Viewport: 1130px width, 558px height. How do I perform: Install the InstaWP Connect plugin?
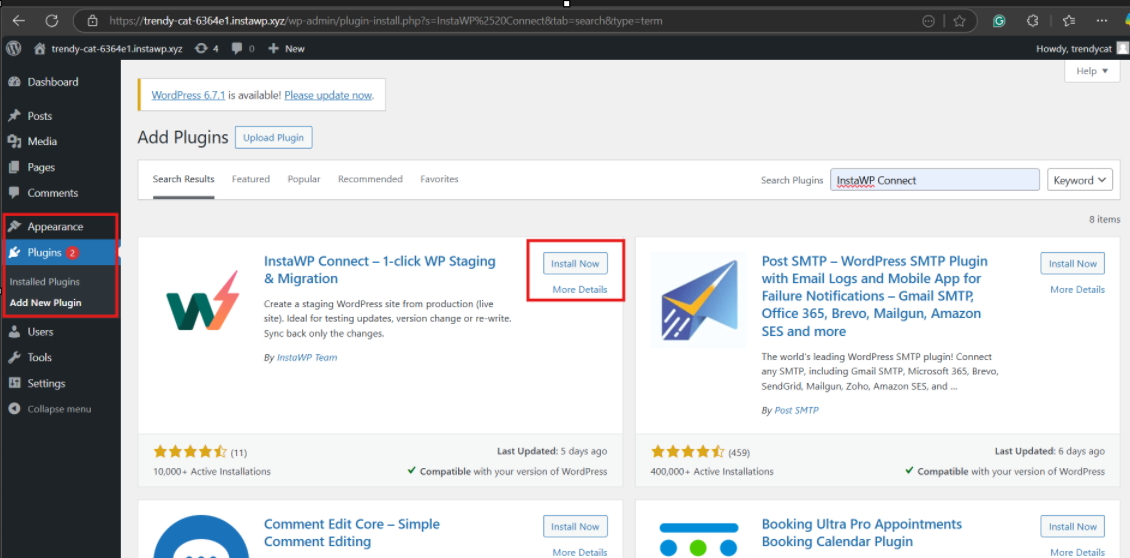(575, 264)
